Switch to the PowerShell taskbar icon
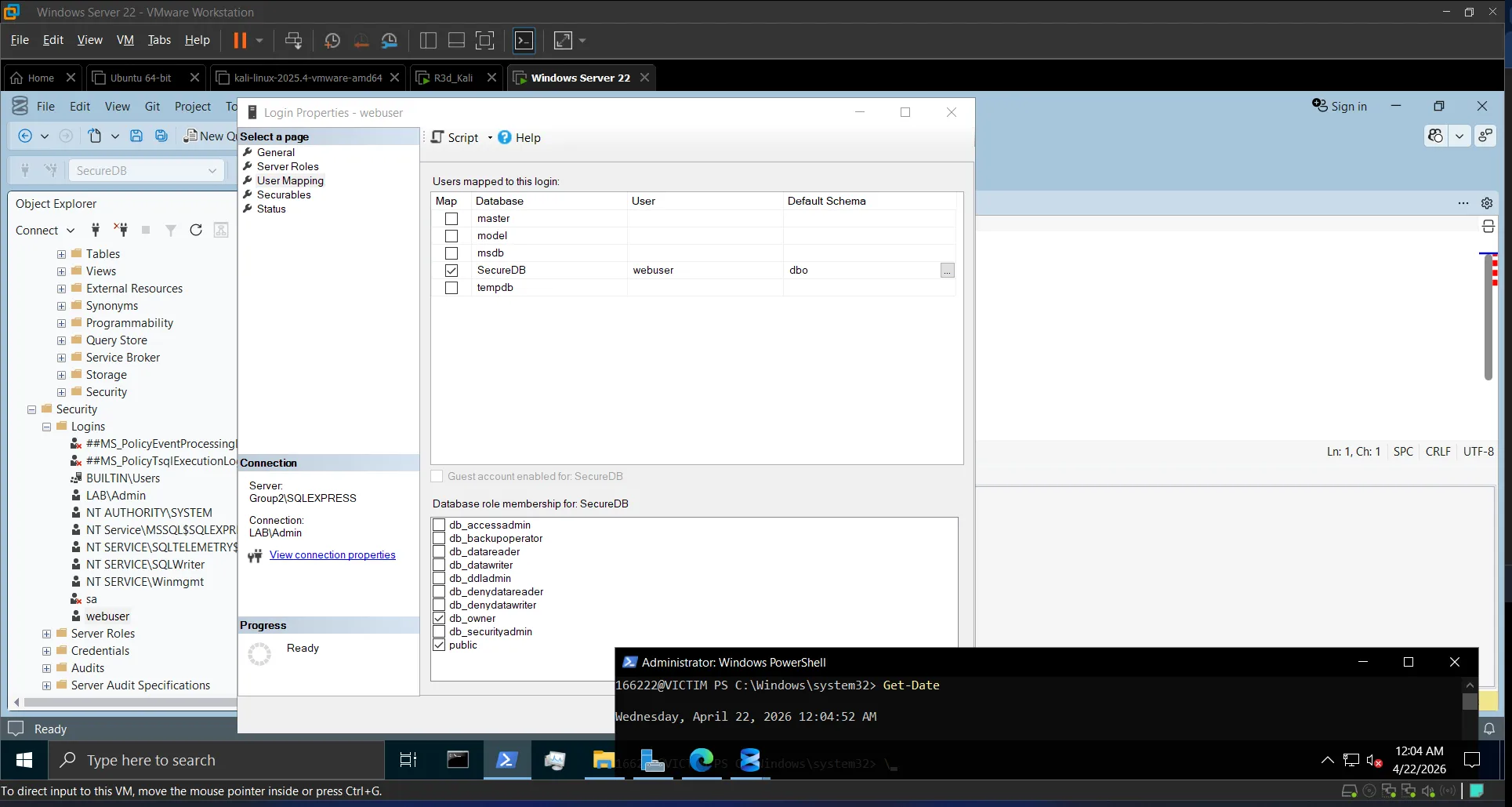 (x=506, y=760)
